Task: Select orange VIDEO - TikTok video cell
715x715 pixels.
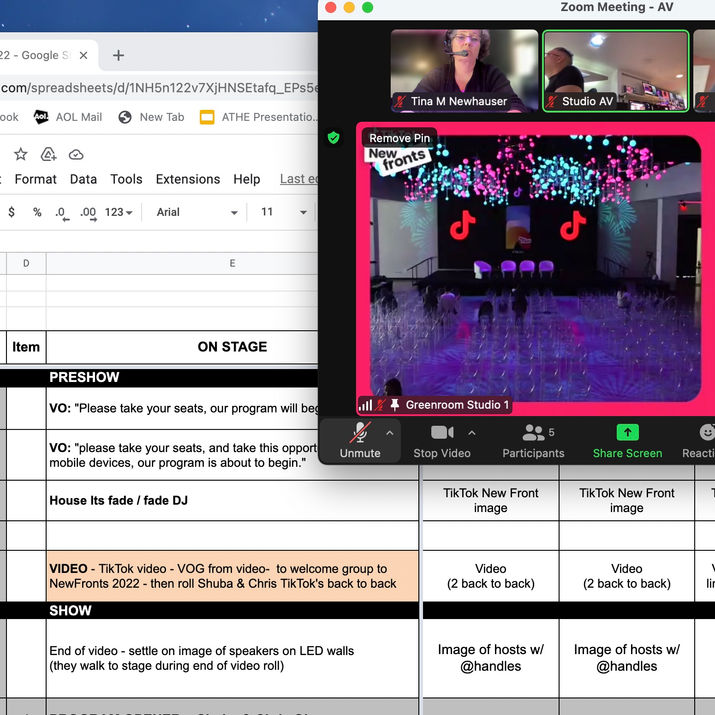Action: 232,576
